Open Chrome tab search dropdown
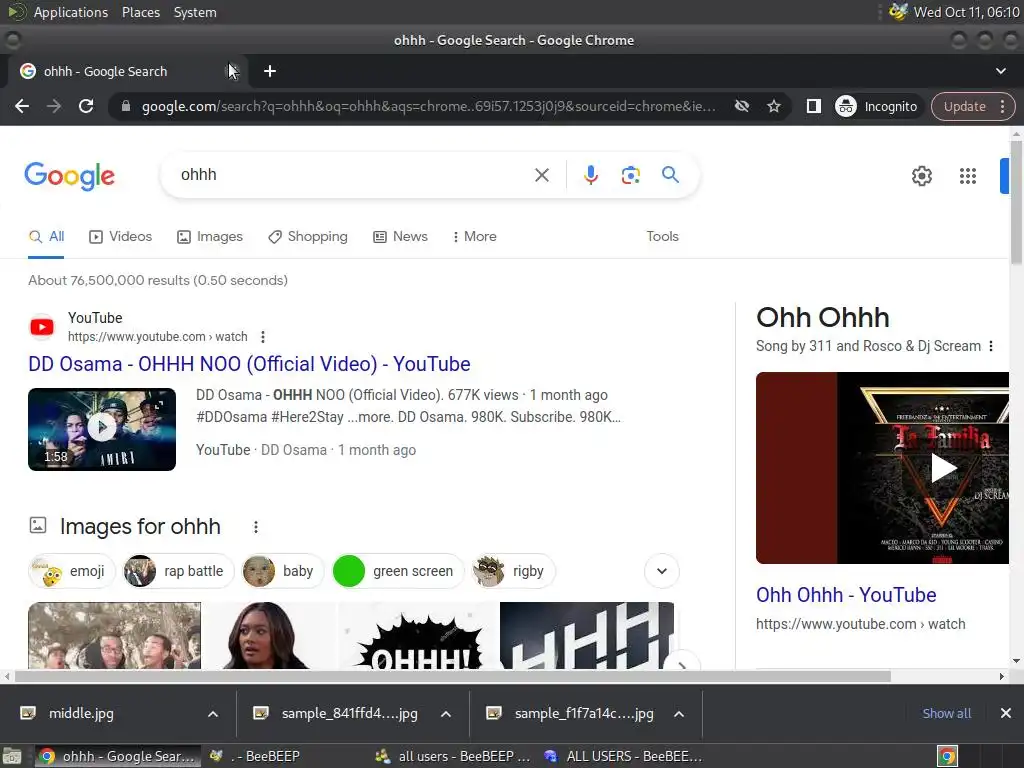The width and height of the screenshot is (1024, 768). pyautogui.click(x=1000, y=71)
